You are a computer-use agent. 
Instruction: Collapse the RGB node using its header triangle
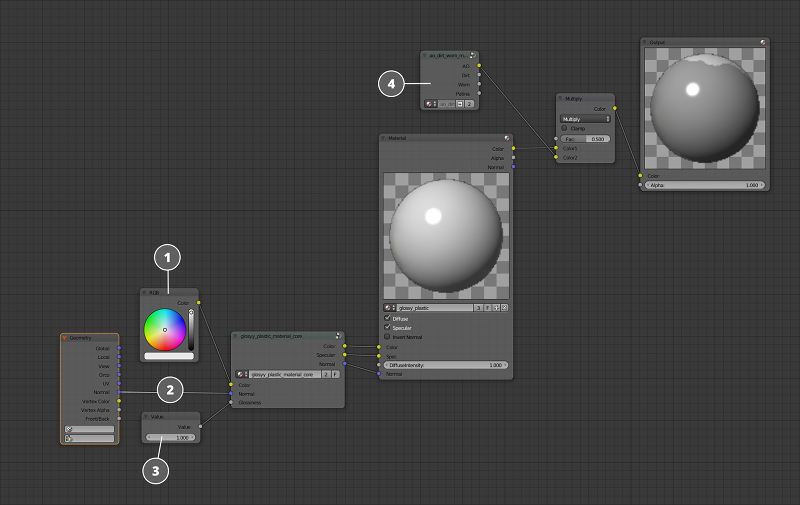[x=146, y=292]
